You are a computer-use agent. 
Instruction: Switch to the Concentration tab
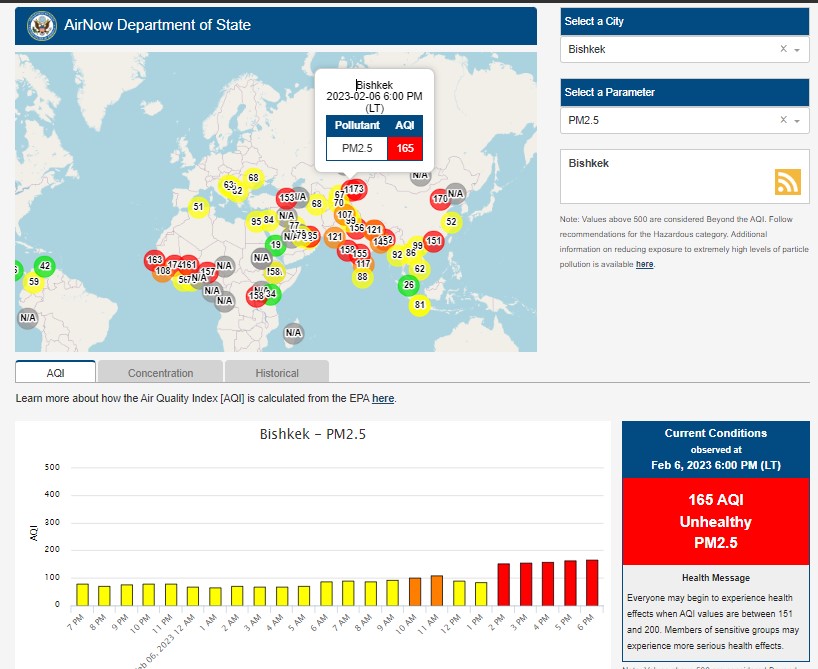[160, 373]
